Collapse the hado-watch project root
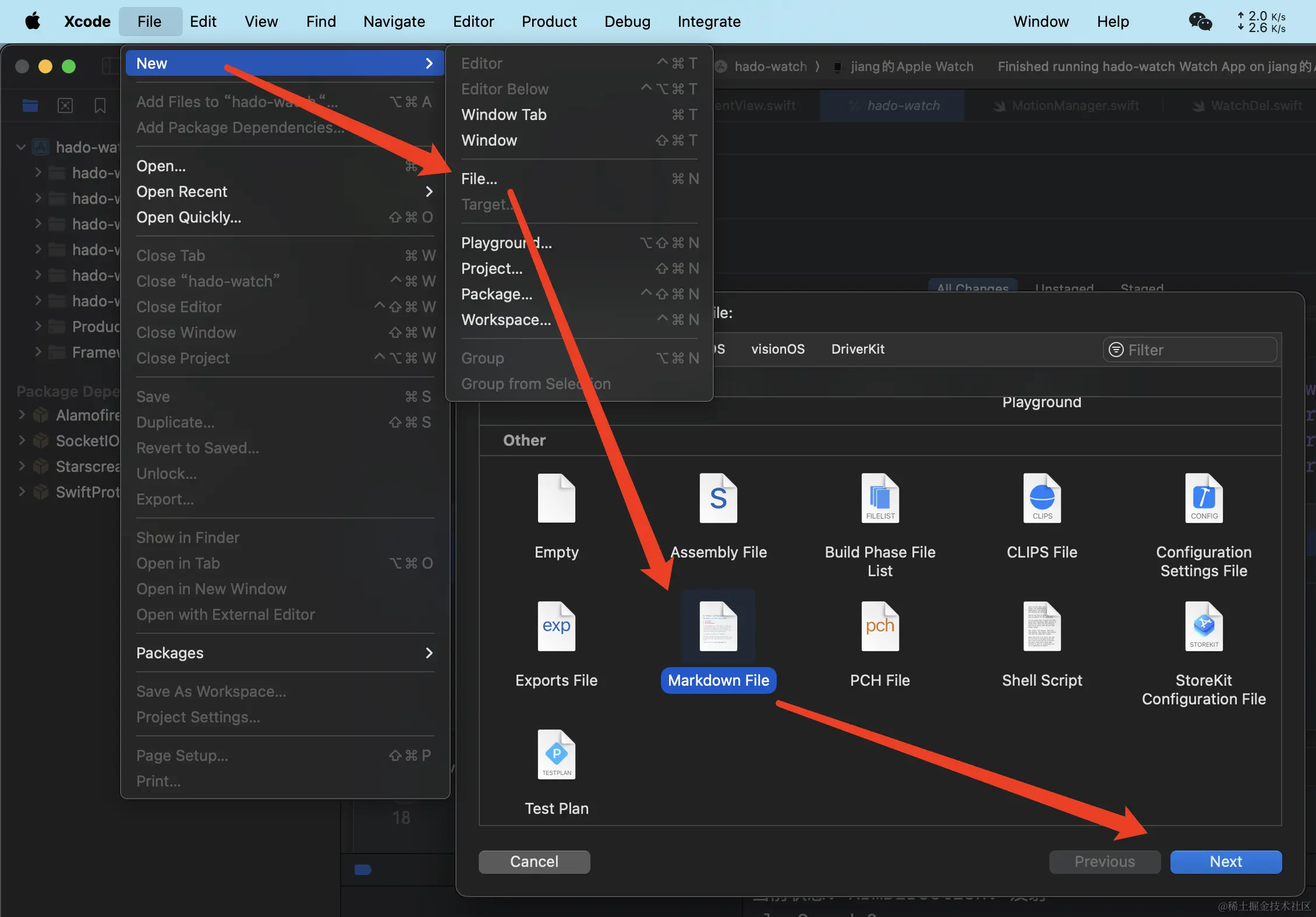 [21, 147]
